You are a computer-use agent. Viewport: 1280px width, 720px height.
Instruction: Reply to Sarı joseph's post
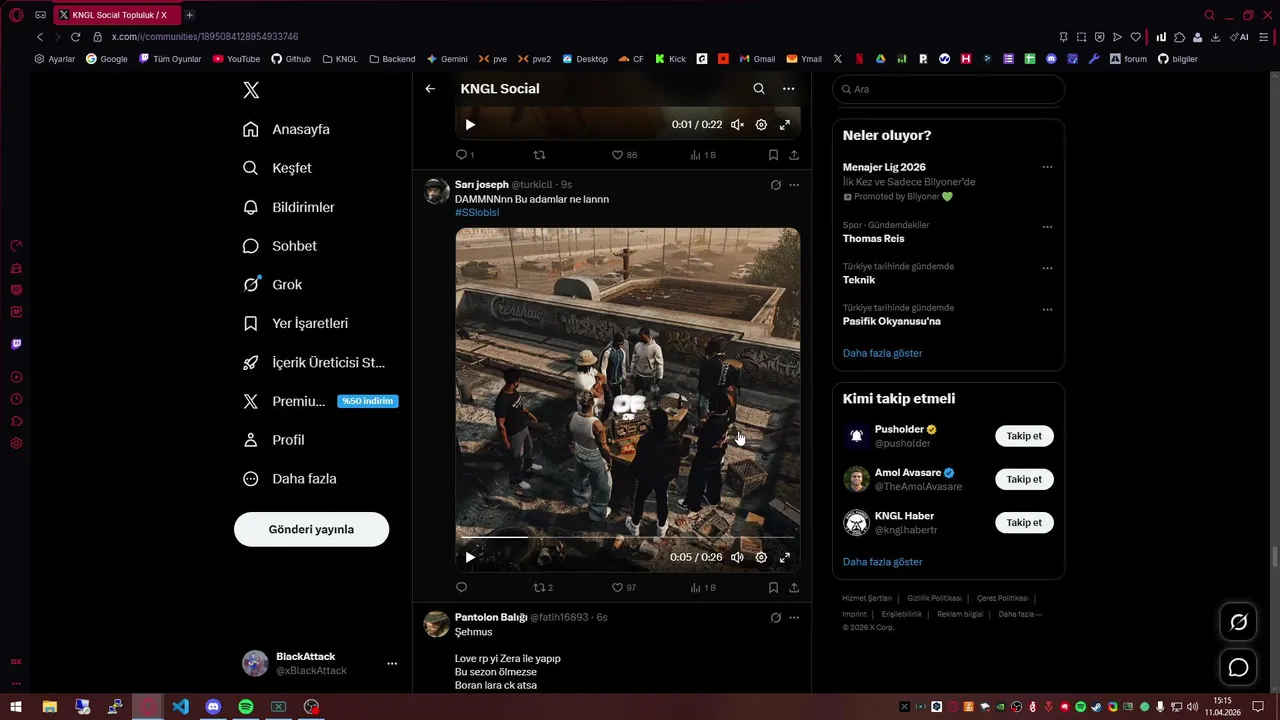pos(461,587)
